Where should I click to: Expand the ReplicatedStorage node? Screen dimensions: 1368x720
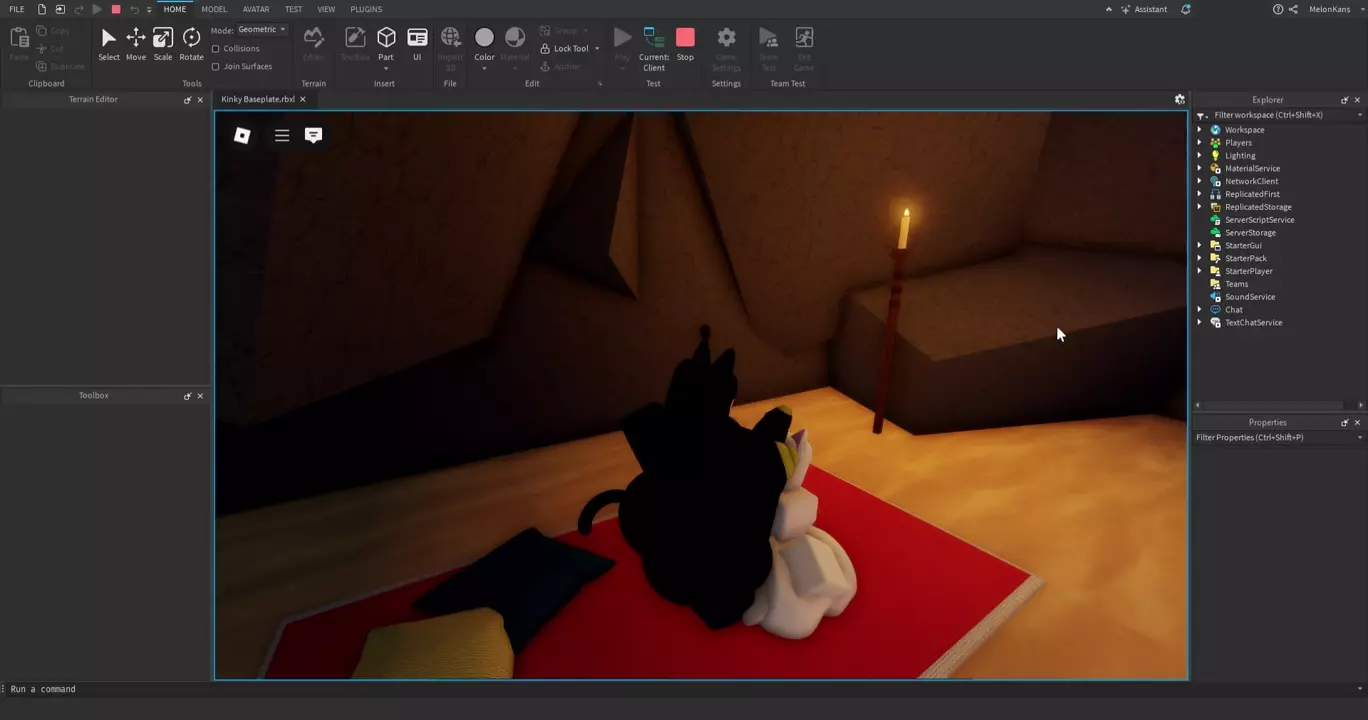coord(1200,207)
